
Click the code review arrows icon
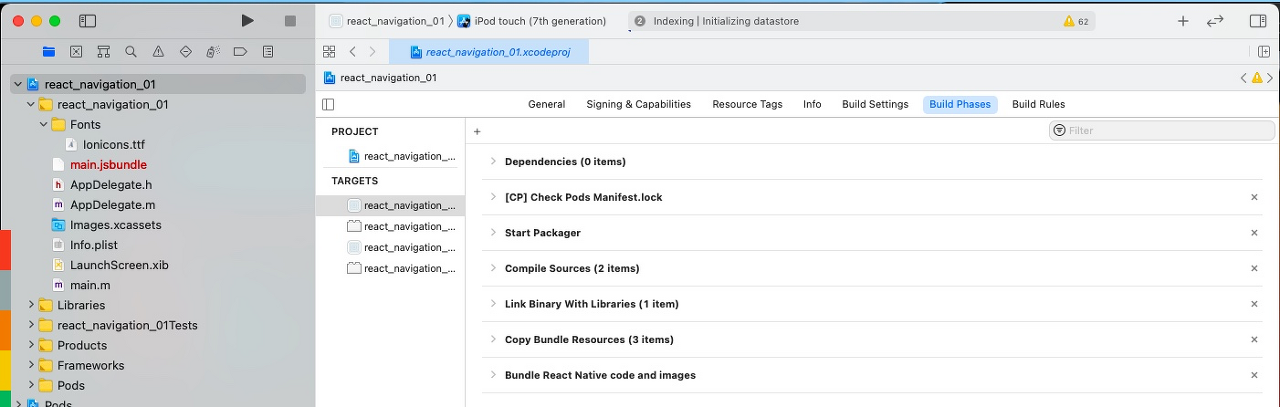pyautogui.click(x=1216, y=20)
